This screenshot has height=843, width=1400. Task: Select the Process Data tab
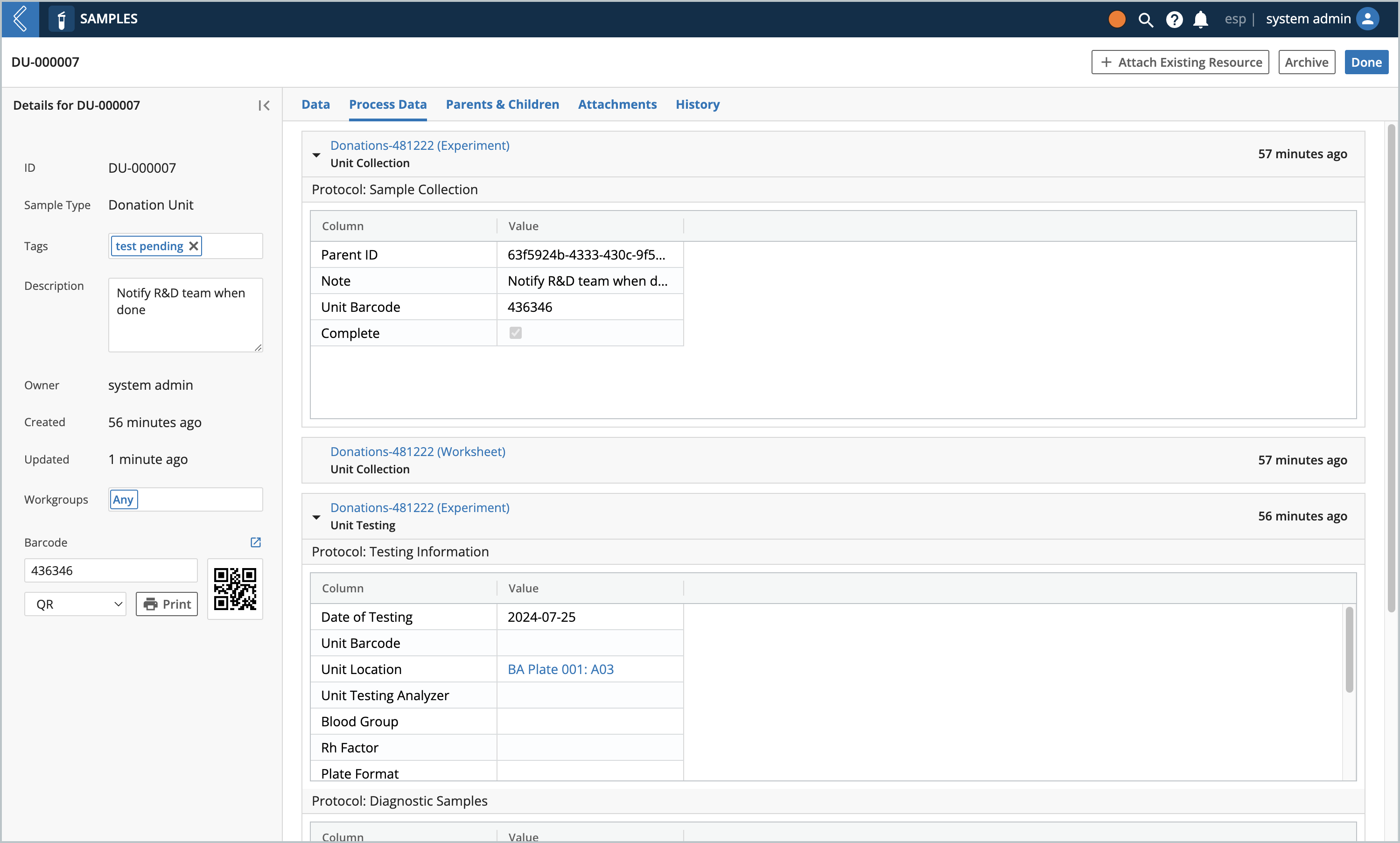point(387,105)
